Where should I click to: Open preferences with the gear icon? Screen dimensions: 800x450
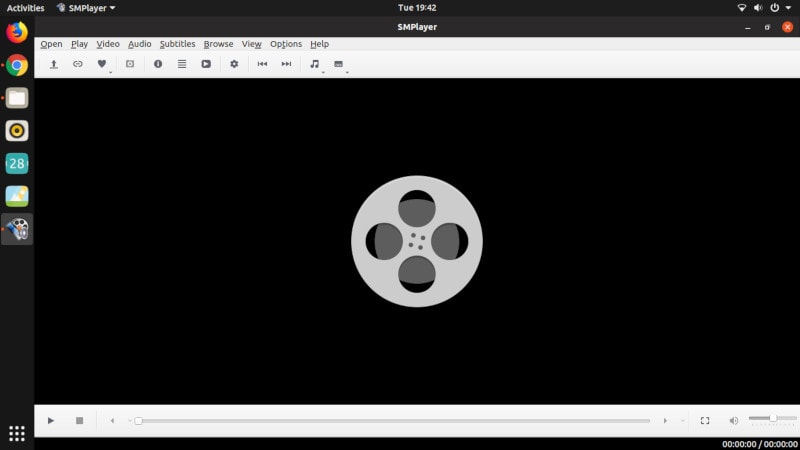[234, 64]
